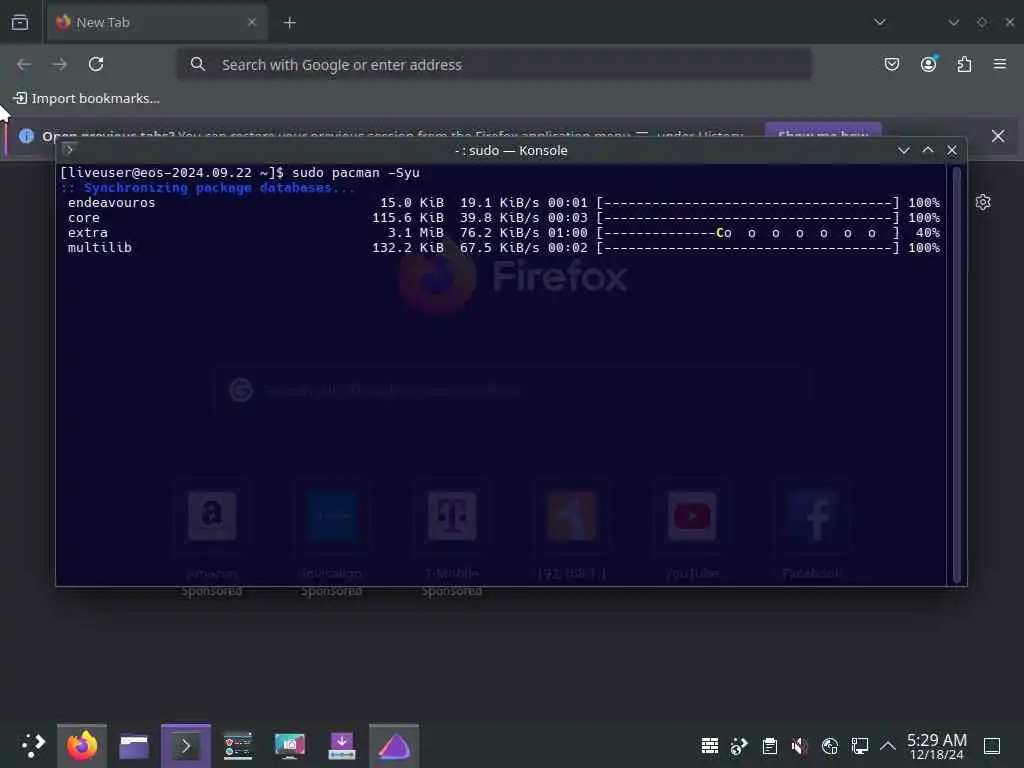Click the Konsole vertical scrollbar
This screenshot has height=768, width=1024.
point(957,374)
